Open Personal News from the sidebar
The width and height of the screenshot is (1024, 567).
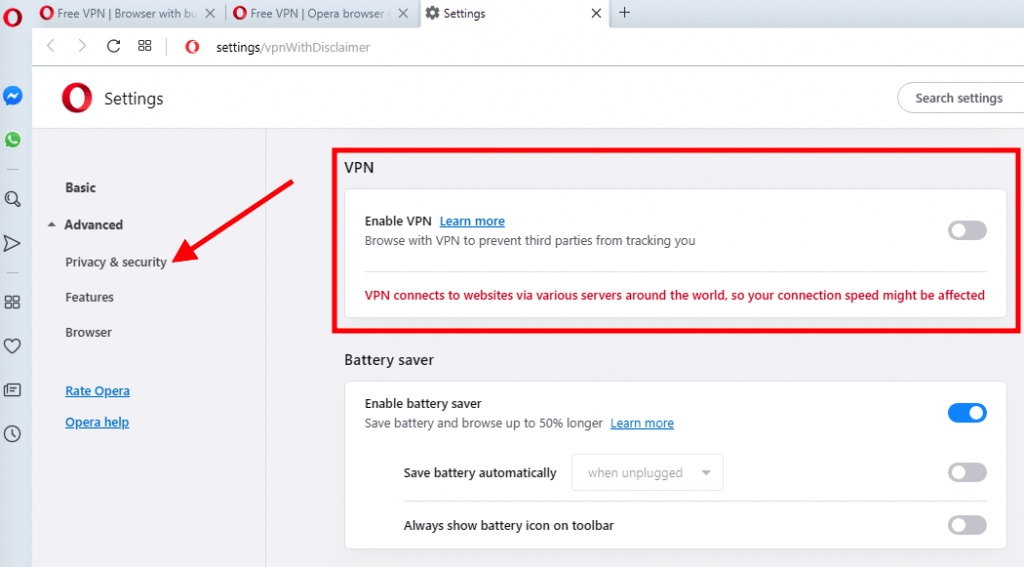click(x=12, y=390)
